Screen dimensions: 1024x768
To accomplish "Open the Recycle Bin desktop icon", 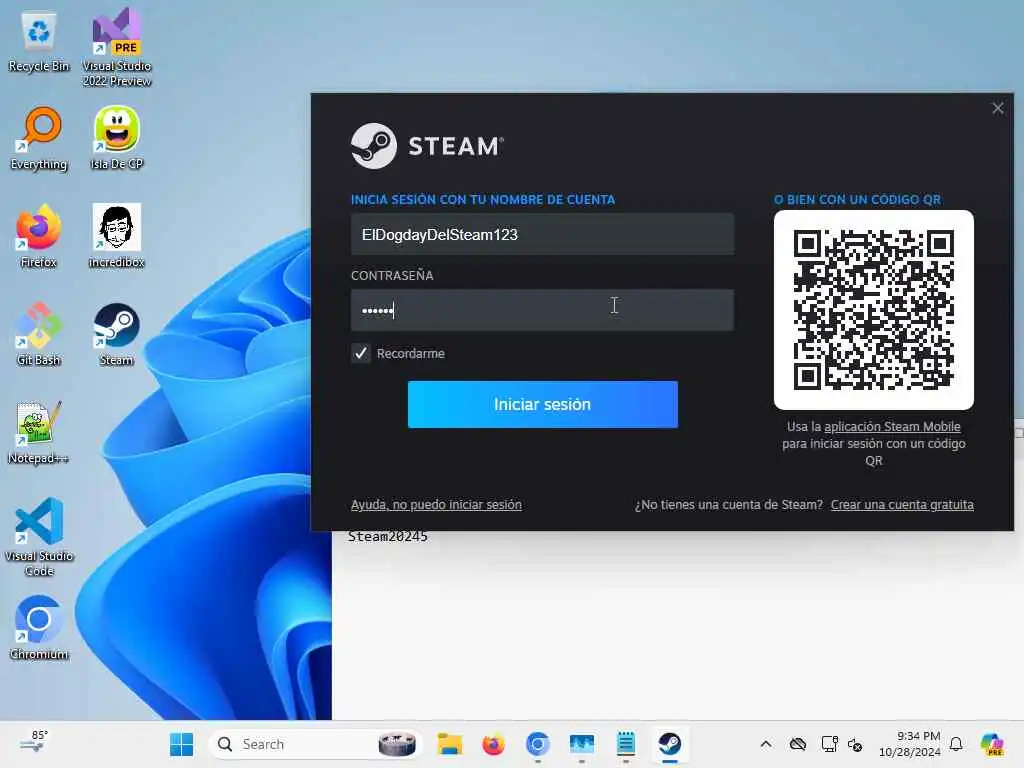I will (x=39, y=41).
